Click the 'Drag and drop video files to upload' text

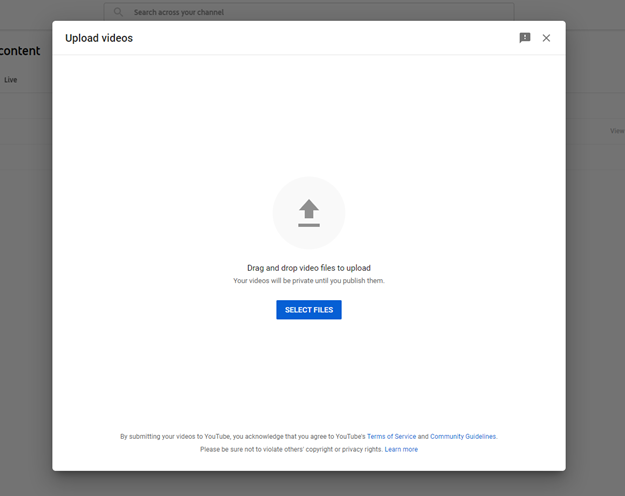coord(309,268)
